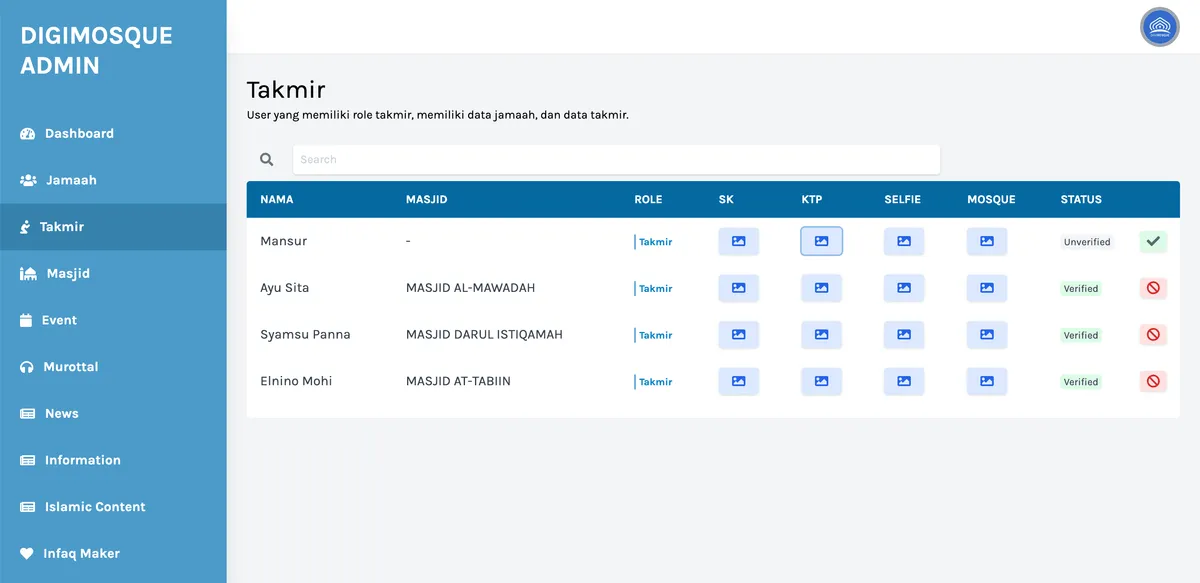Open the Masjid sidebar page

(113, 273)
